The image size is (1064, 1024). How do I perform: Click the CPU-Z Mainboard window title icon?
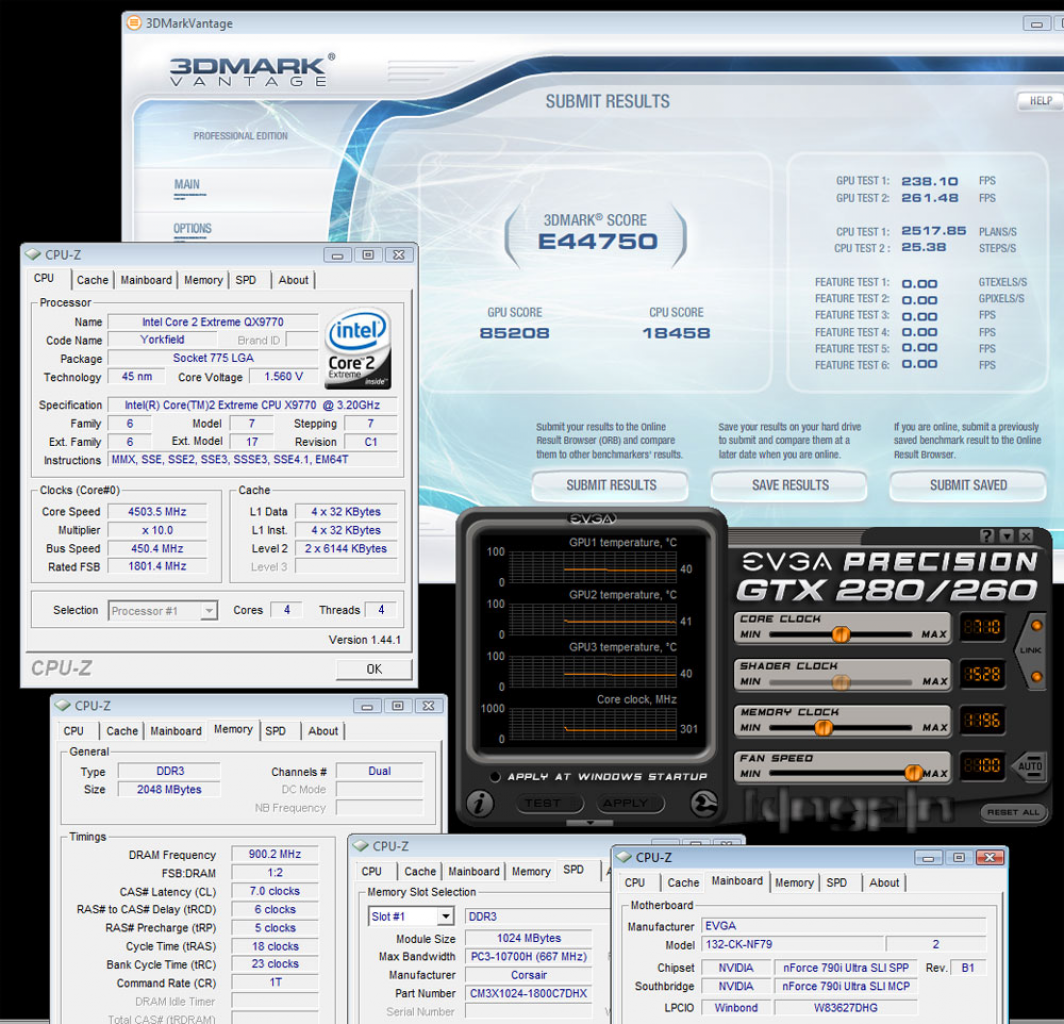pyautogui.click(x=624, y=858)
